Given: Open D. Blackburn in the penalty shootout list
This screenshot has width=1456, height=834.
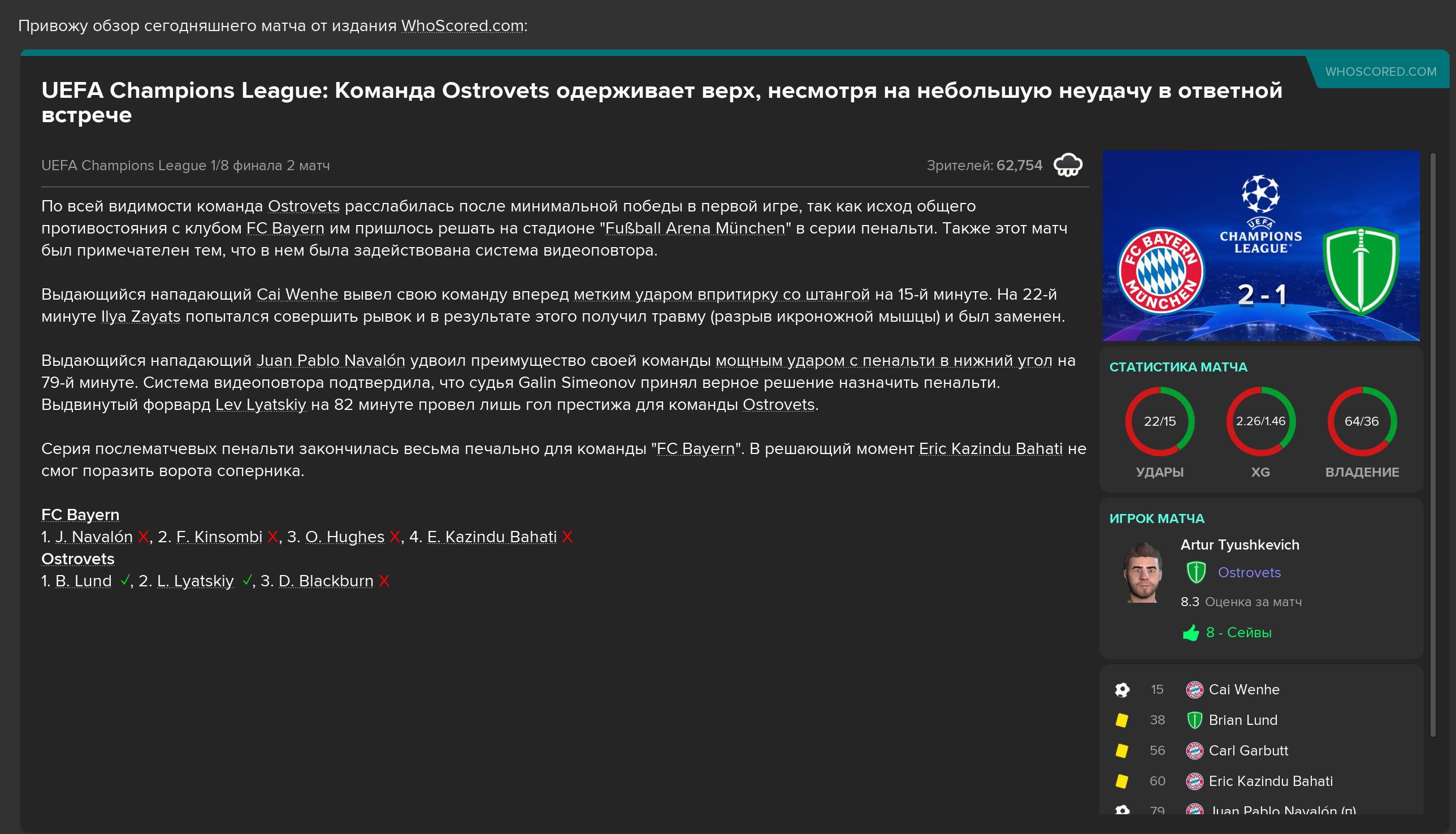Looking at the screenshot, I should pyautogui.click(x=326, y=581).
